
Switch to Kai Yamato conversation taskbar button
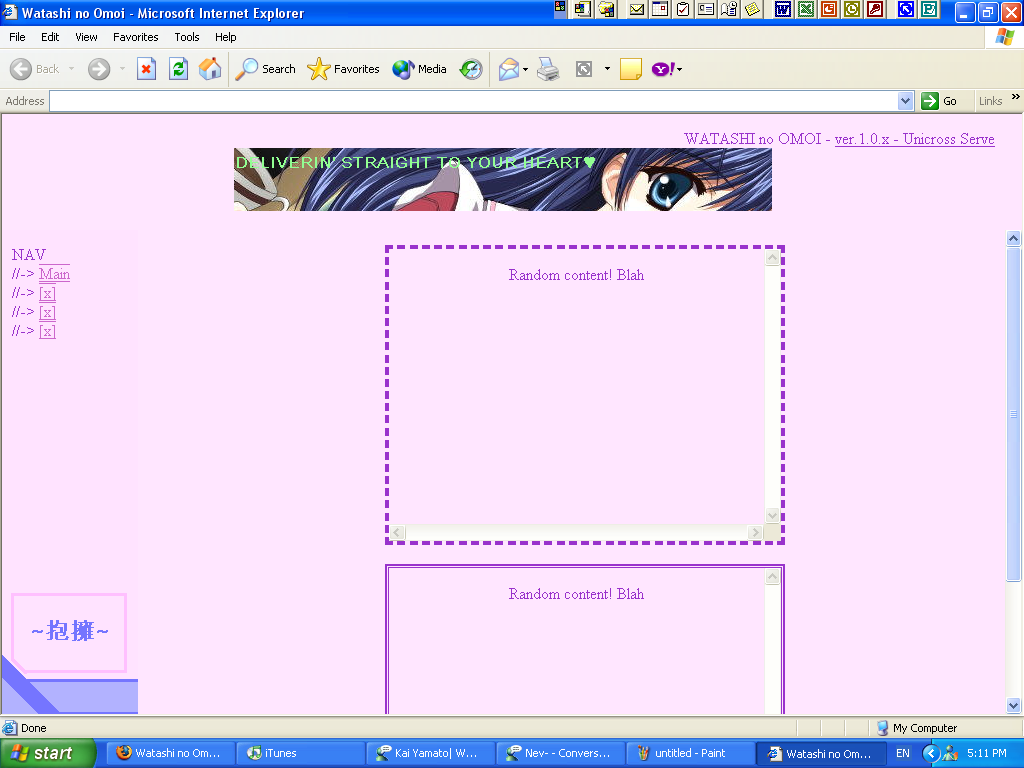click(429, 753)
